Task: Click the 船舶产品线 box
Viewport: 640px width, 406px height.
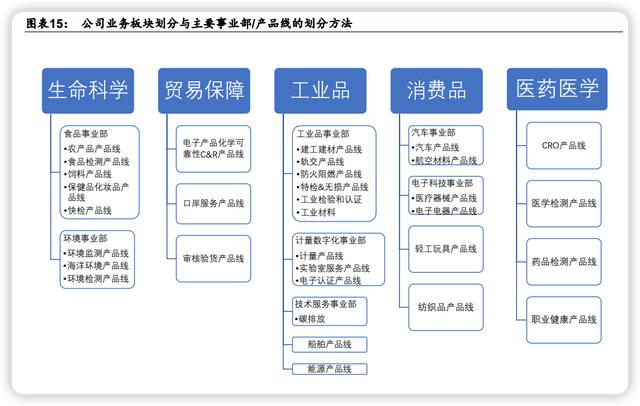Action: click(x=328, y=344)
